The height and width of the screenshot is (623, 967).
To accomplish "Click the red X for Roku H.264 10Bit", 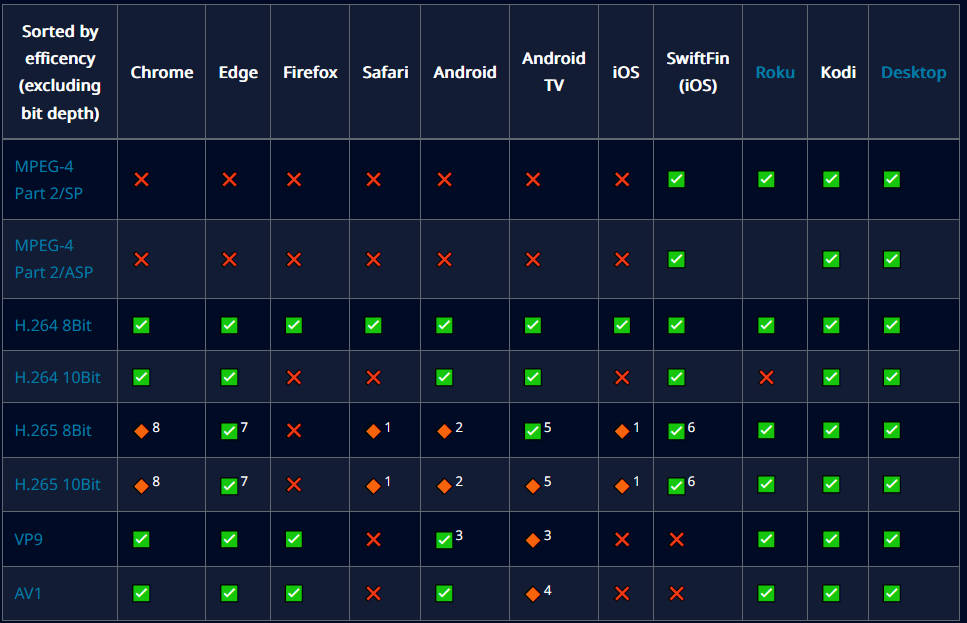I will [766, 377].
